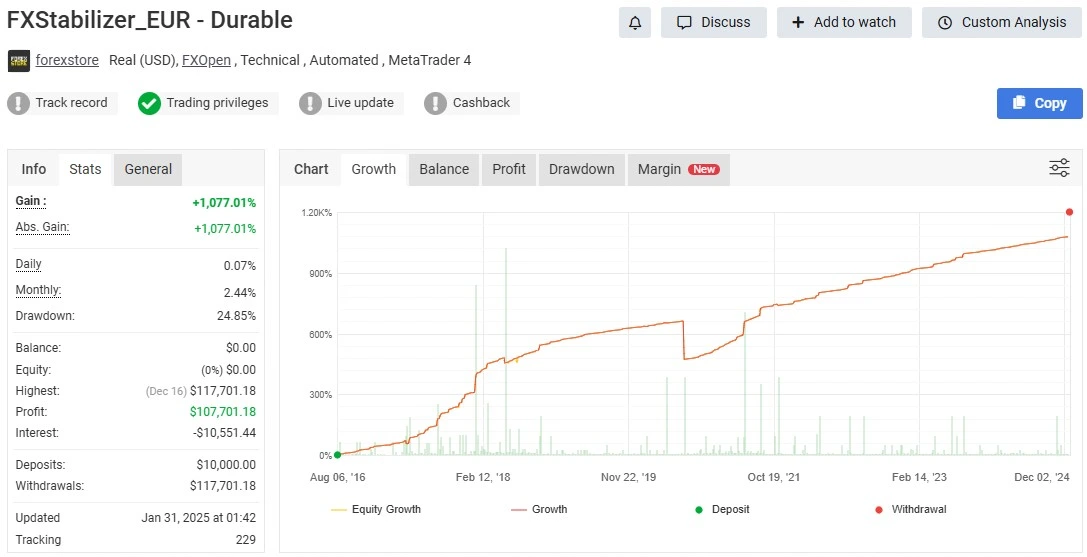Click the forexstore avatar logo
This screenshot has height=557, width=1087.
pos(18,61)
